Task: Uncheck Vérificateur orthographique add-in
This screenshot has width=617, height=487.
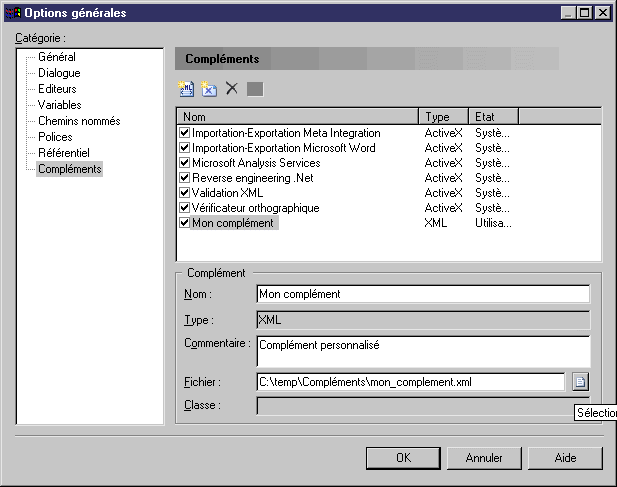Action: click(x=184, y=208)
